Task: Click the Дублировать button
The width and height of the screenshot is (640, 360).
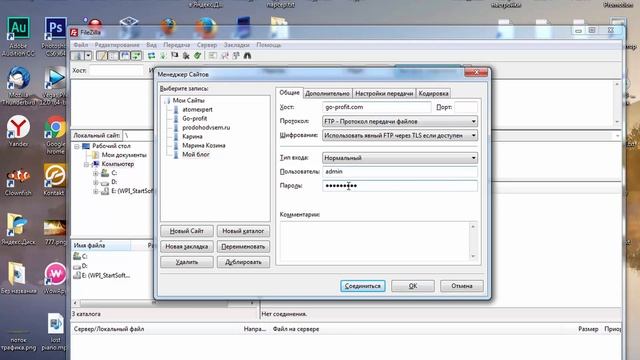Action: click(x=243, y=262)
